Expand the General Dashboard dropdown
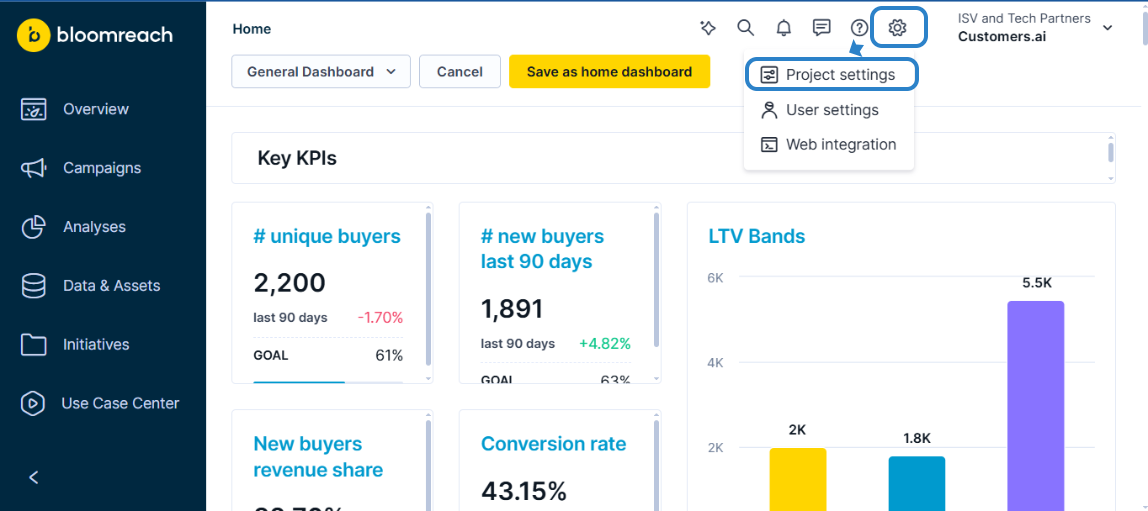The width and height of the screenshot is (1148, 511). (x=321, y=72)
